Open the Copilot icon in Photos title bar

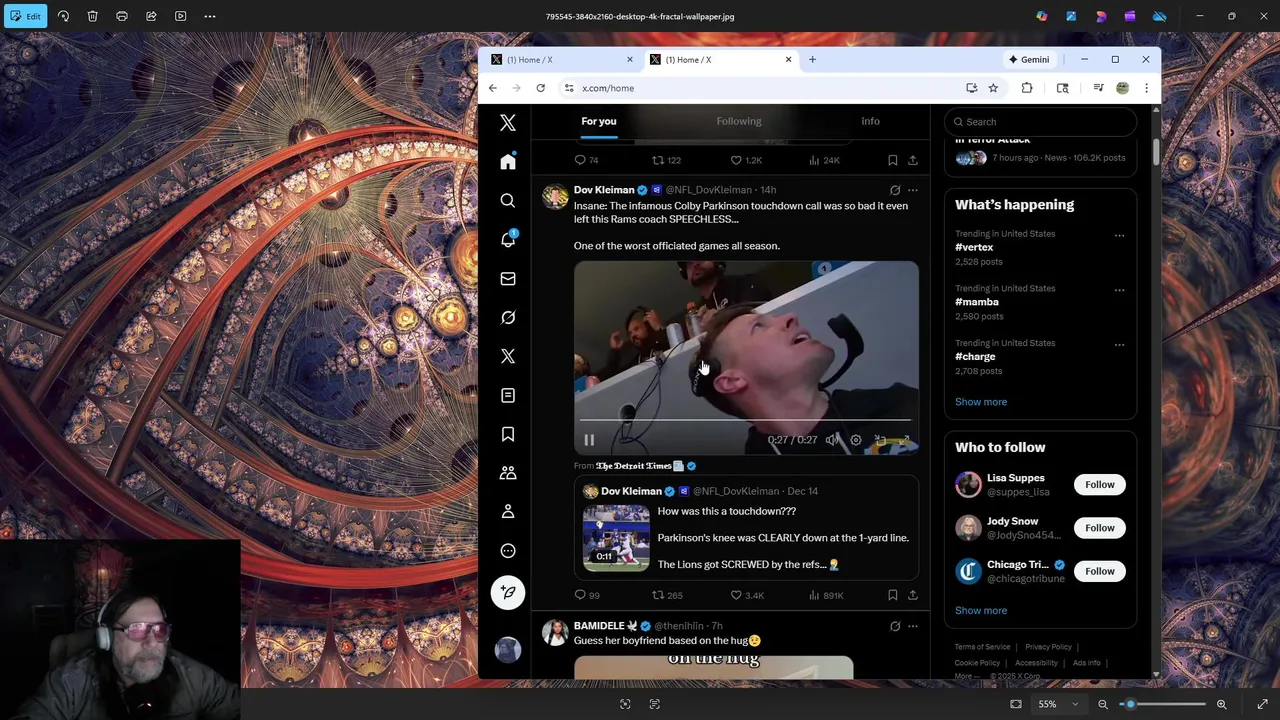(x=1042, y=16)
